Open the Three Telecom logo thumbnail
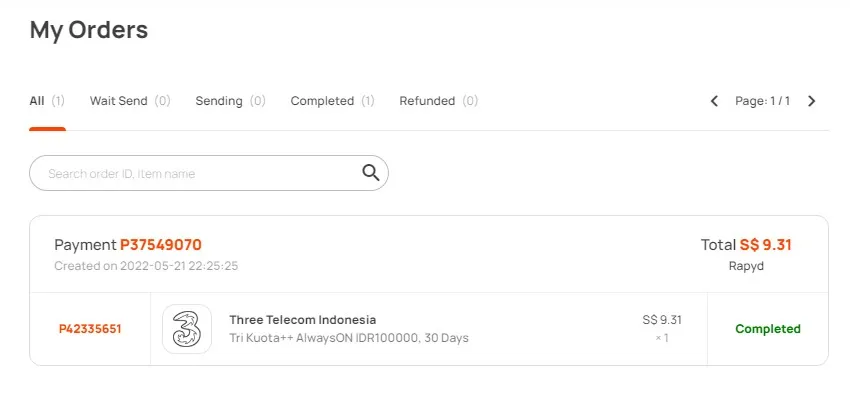This screenshot has width=850, height=401. pyautogui.click(x=187, y=329)
